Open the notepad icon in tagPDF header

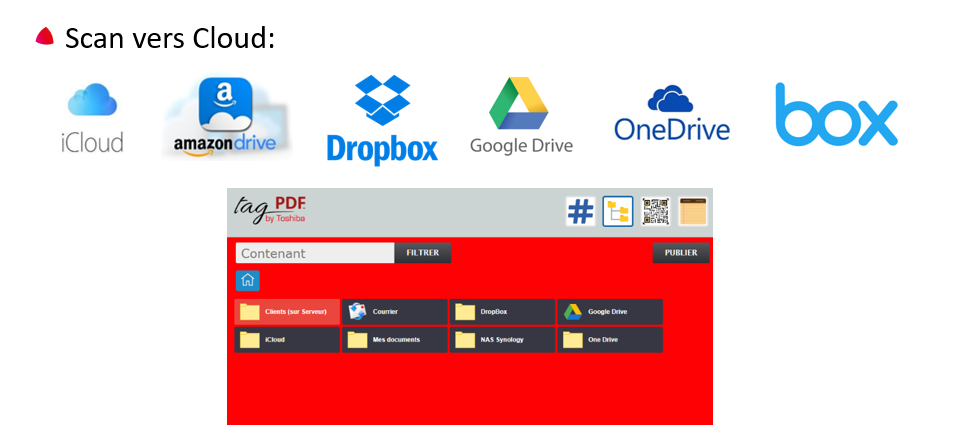click(693, 212)
